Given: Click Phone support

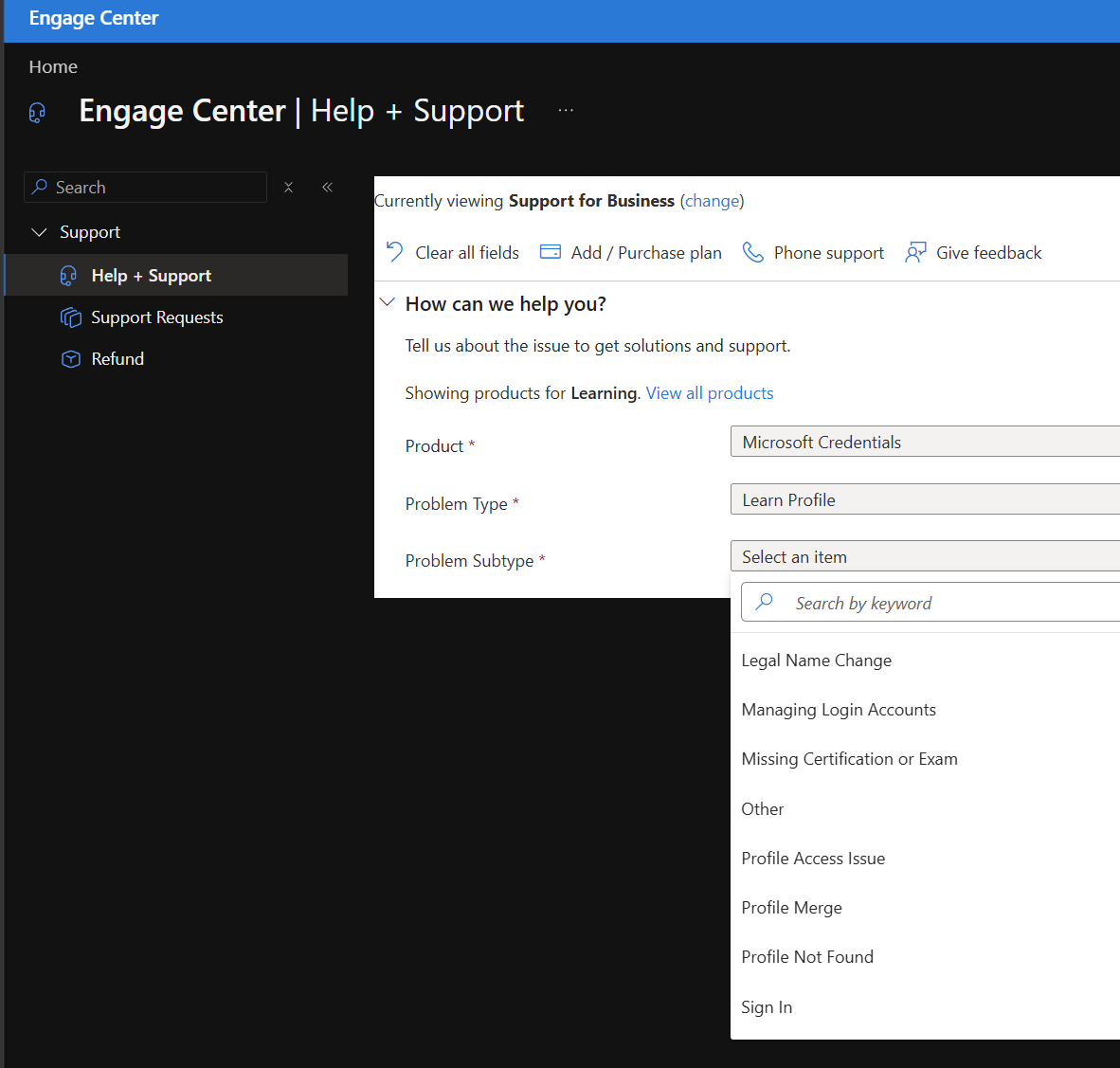Looking at the screenshot, I should pos(813,252).
